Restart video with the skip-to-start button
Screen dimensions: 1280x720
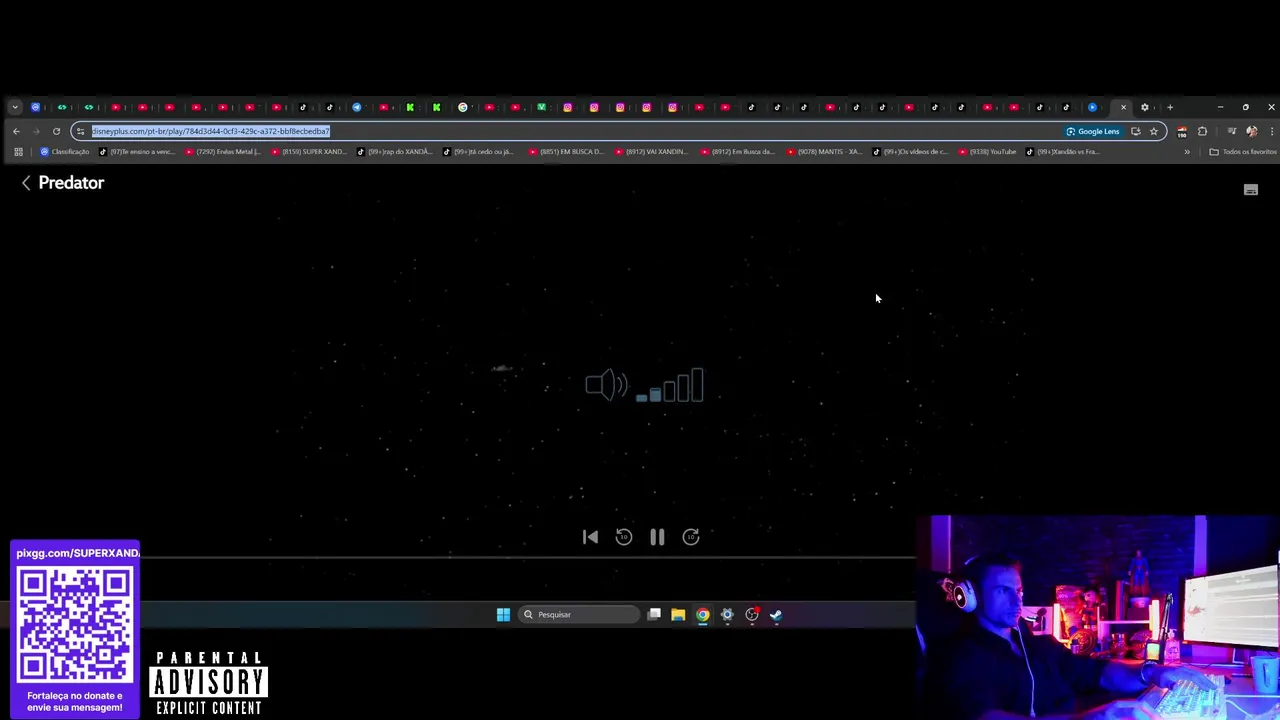590,537
